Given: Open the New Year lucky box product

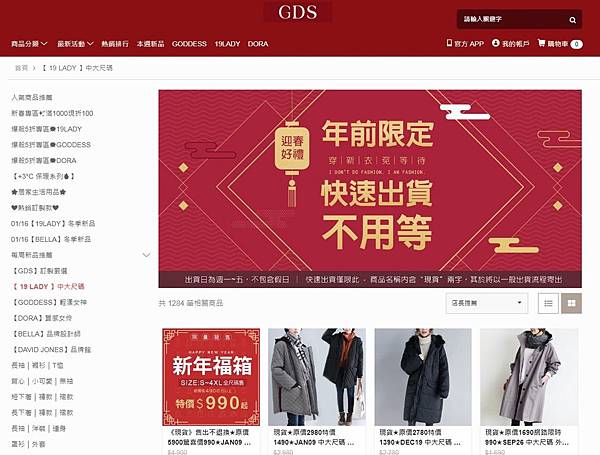Looking at the screenshot, I should pos(211,377).
